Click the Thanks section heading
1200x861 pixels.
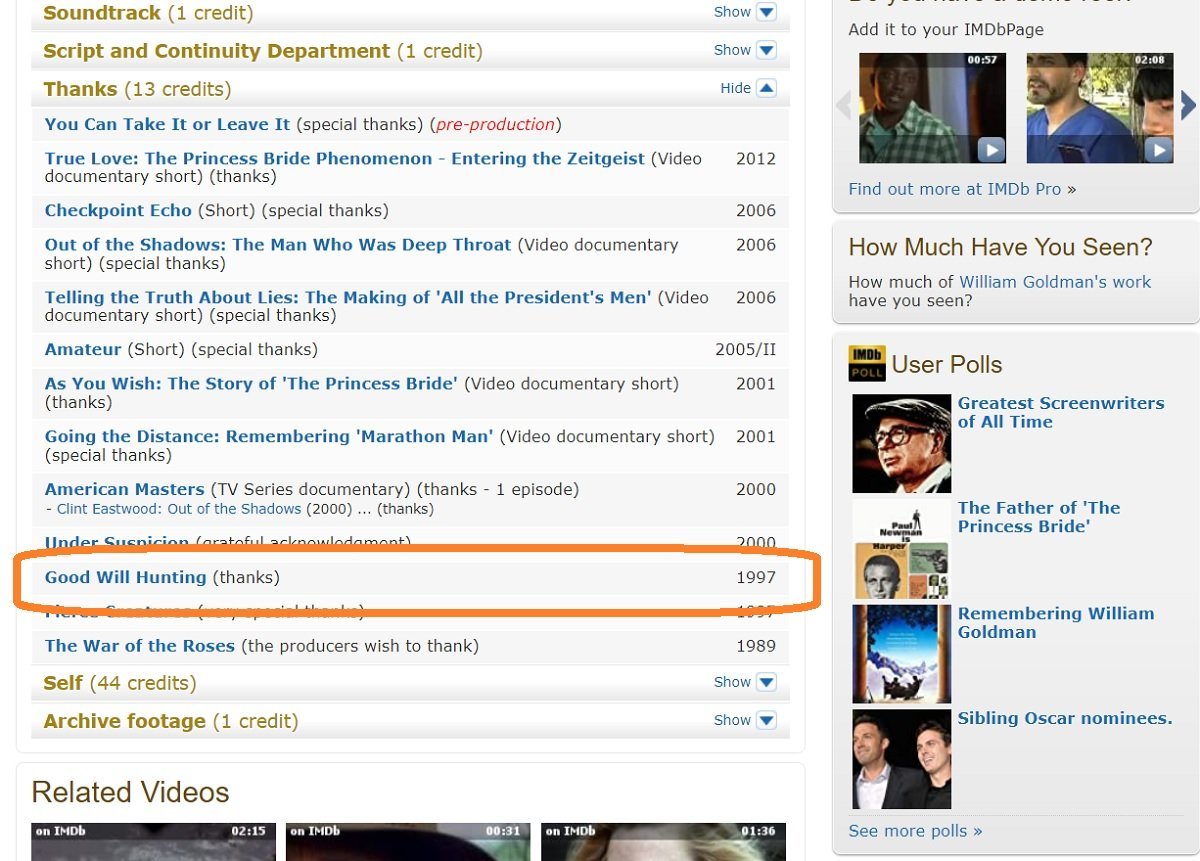(x=80, y=89)
